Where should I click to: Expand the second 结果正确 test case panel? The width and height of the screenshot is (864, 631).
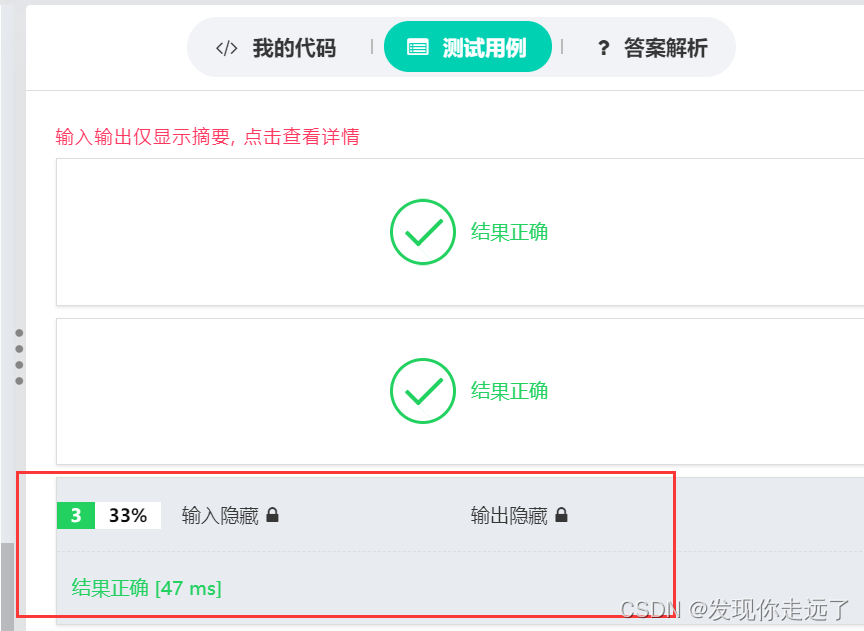click(x=460, y=391)
